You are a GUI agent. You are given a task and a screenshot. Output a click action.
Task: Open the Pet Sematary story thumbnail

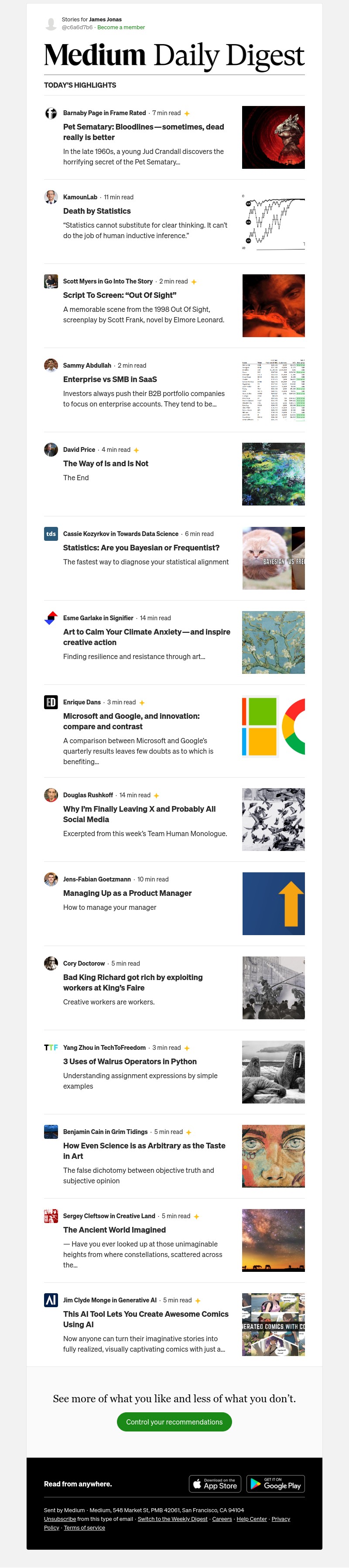pos(274,137)
